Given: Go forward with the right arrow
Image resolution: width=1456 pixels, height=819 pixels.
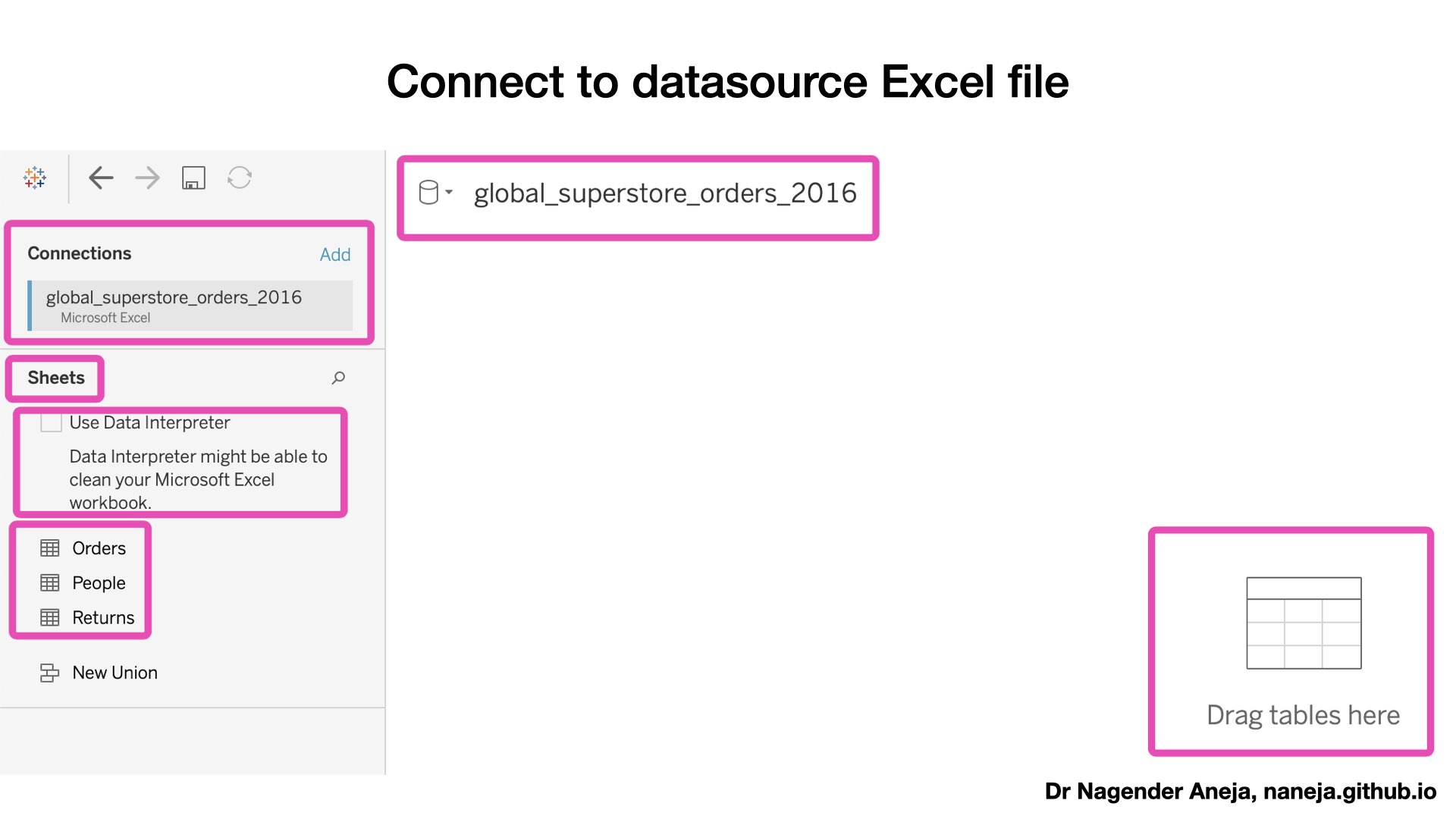Looking at the screenshot, I should (147, 177).
